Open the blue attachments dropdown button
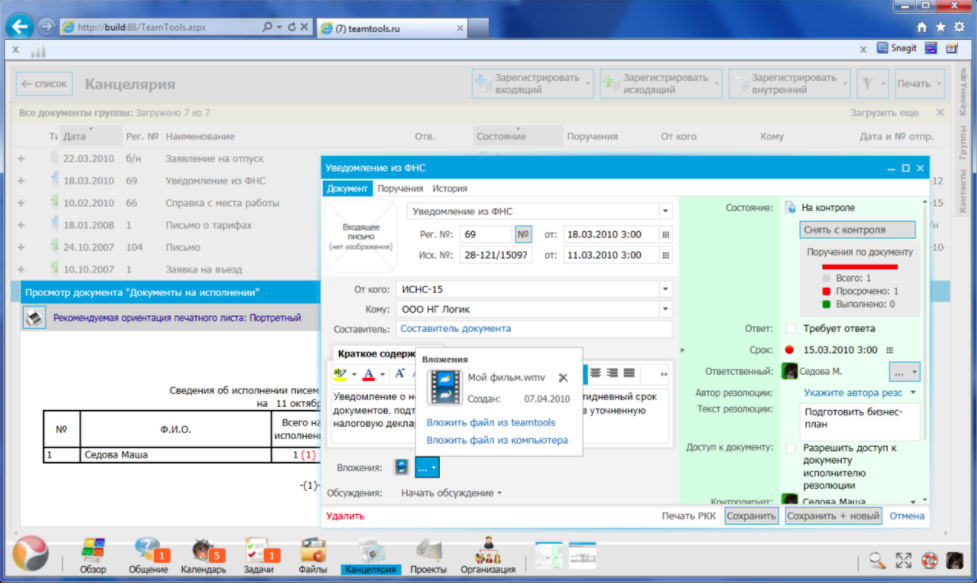This screenshot has height=586, width=977. point(427,468)
